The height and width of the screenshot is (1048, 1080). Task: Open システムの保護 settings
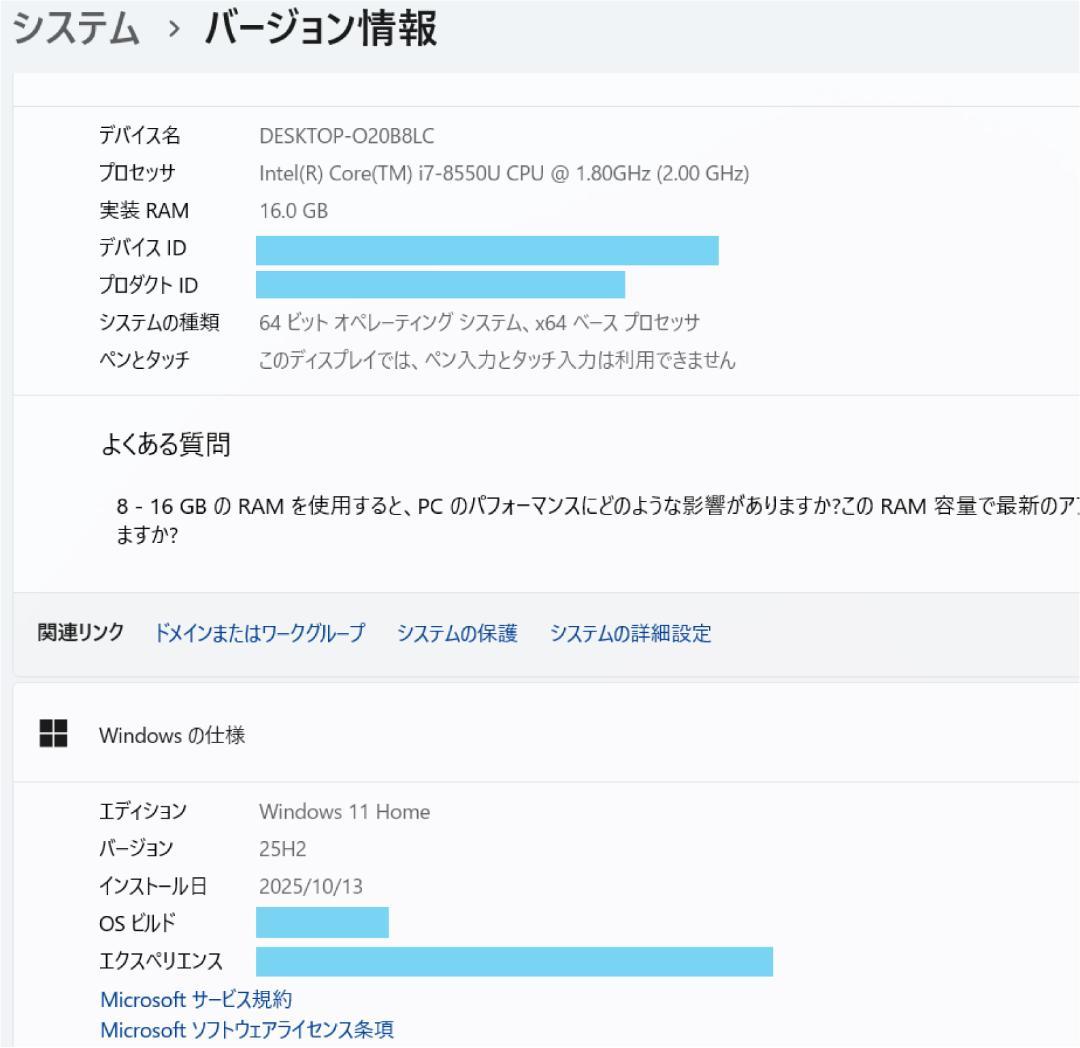tap(457, 633)
